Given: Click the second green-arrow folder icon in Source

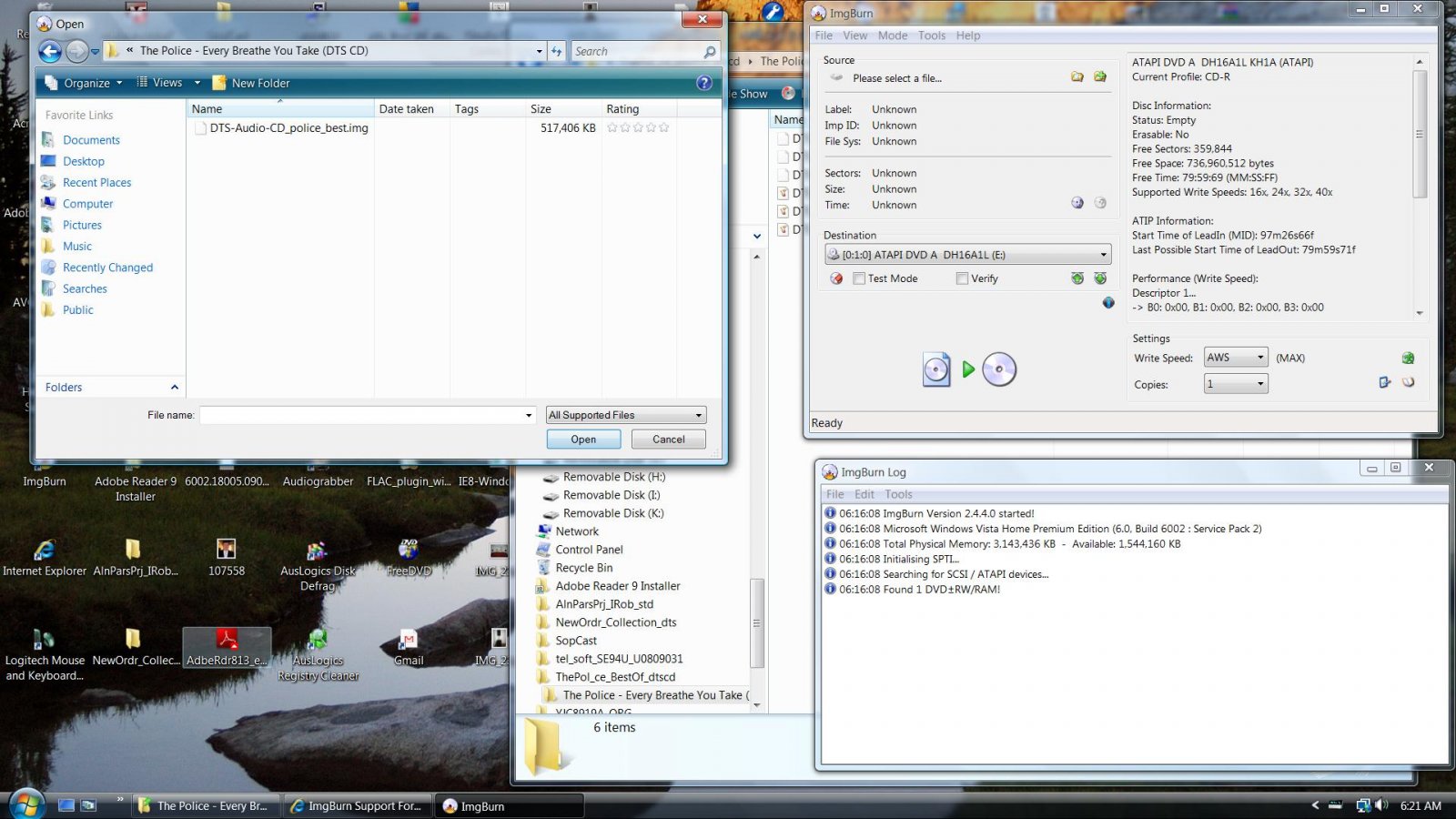Looking at the screenshot, I should (x=1100, y=77).
